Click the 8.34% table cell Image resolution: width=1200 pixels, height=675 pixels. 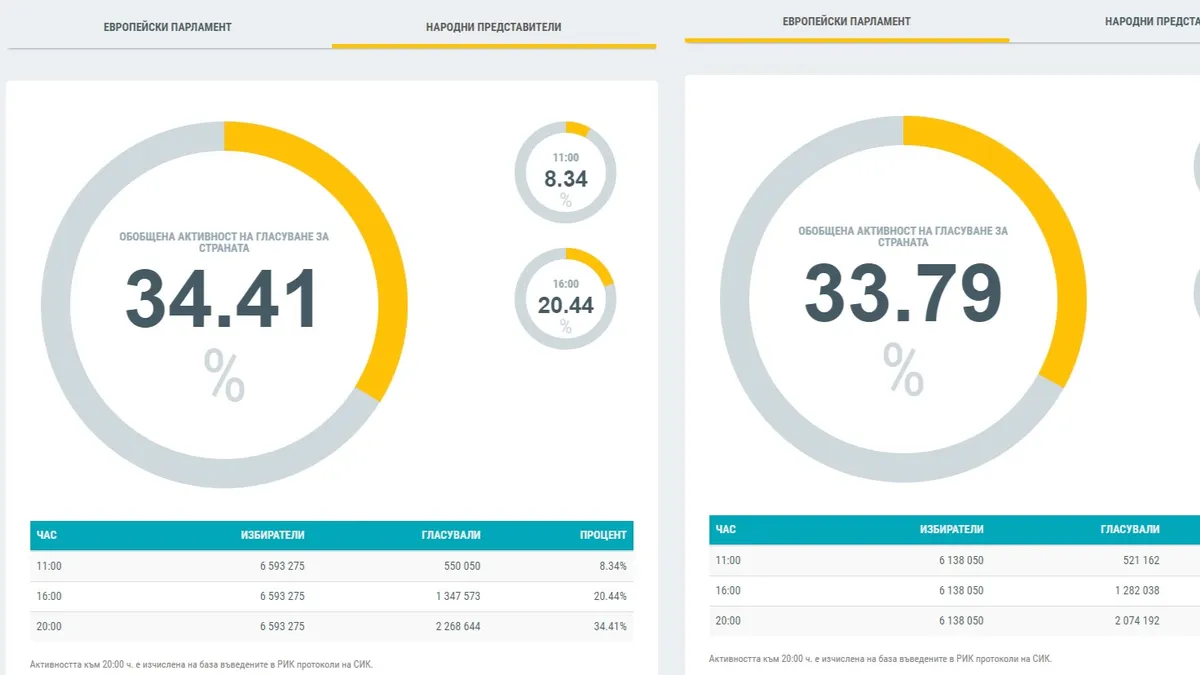coord(611,566)
